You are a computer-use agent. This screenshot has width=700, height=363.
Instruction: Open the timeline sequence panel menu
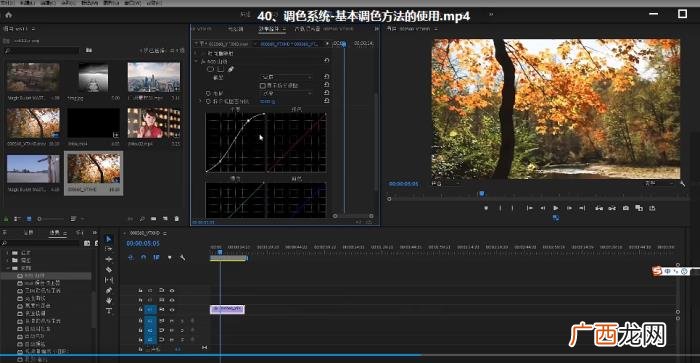(165, 233)
